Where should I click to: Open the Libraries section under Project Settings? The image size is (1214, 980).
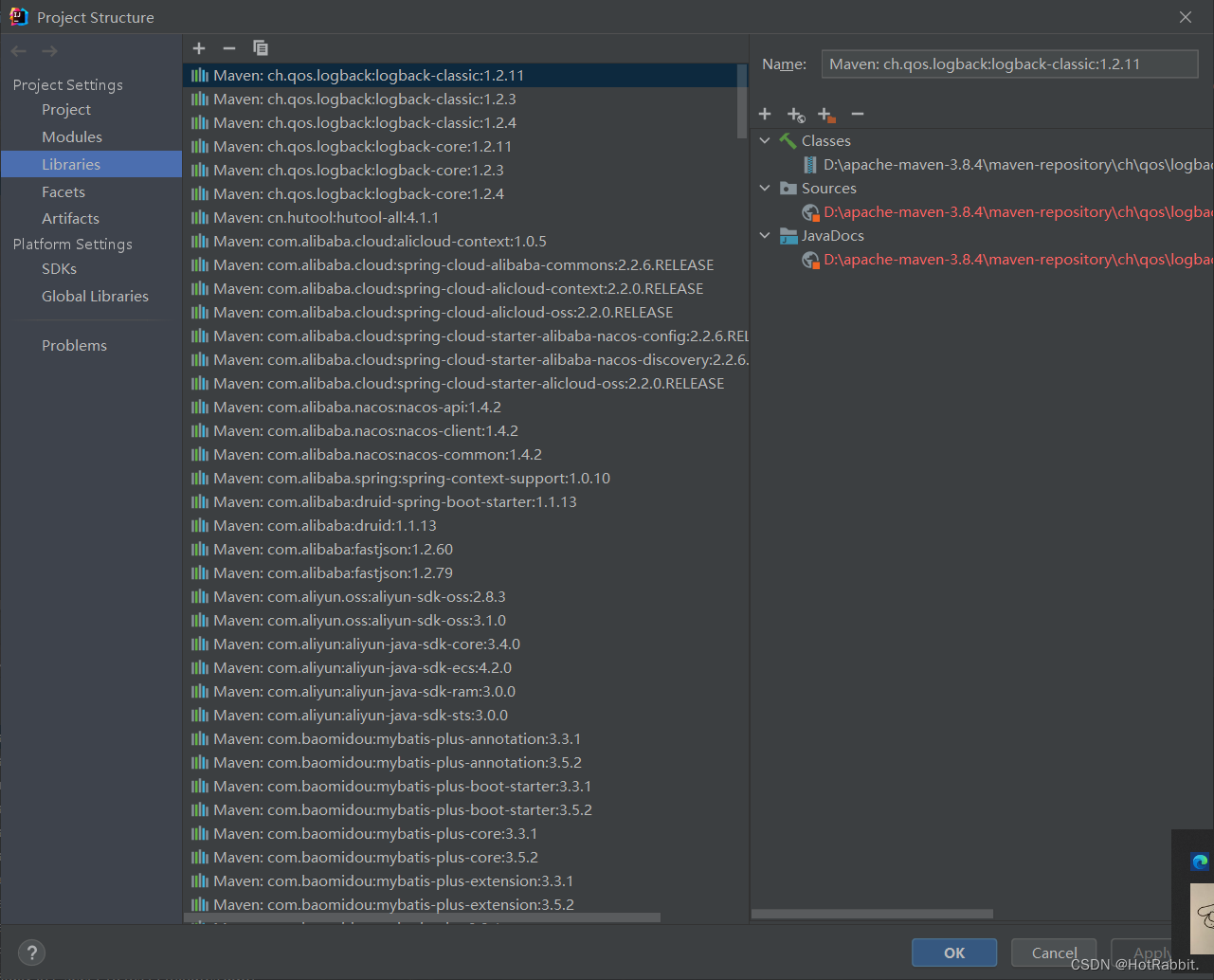pos(71,163)
